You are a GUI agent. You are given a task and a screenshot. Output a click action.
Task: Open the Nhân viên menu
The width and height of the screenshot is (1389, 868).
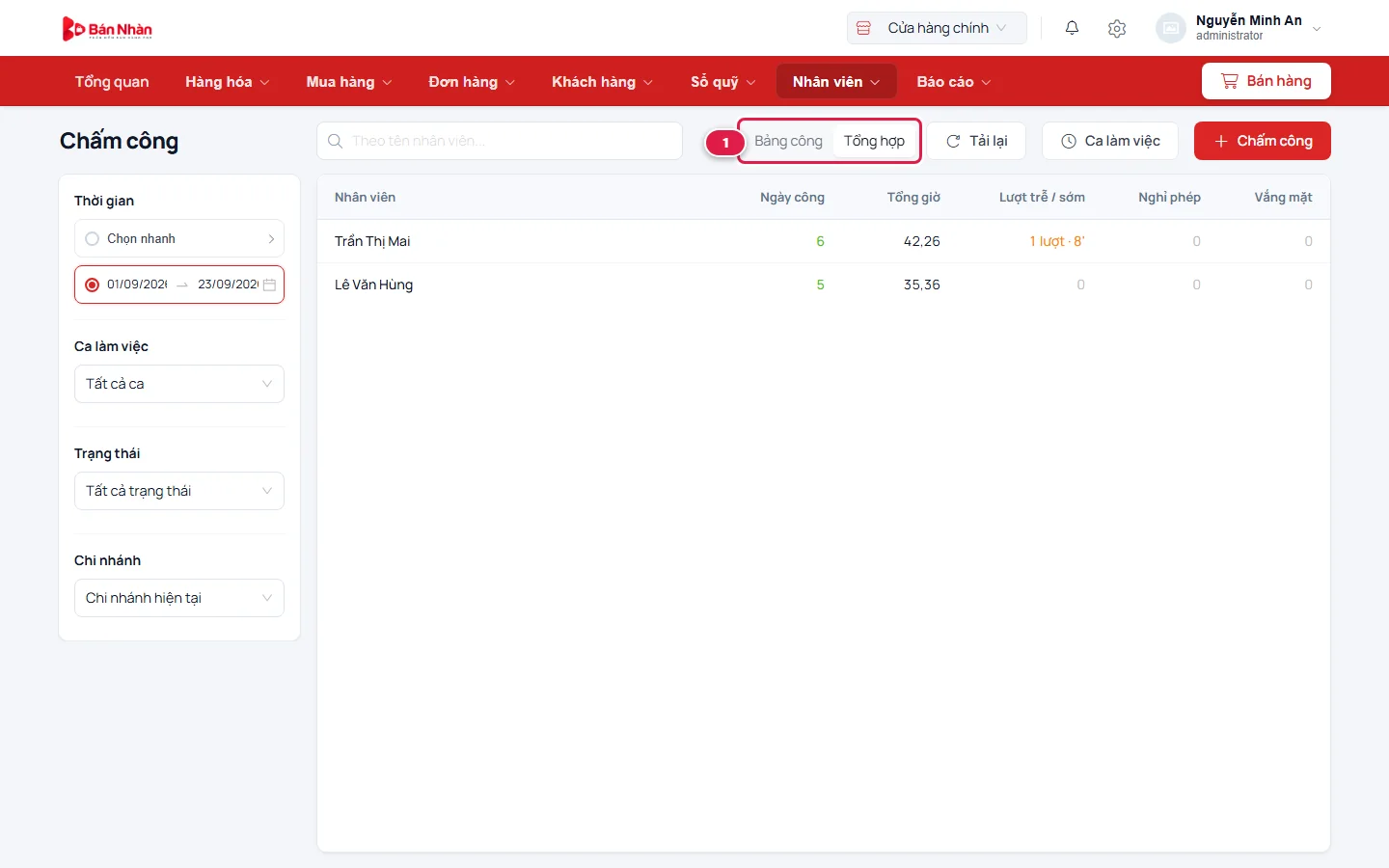[836, 82]
